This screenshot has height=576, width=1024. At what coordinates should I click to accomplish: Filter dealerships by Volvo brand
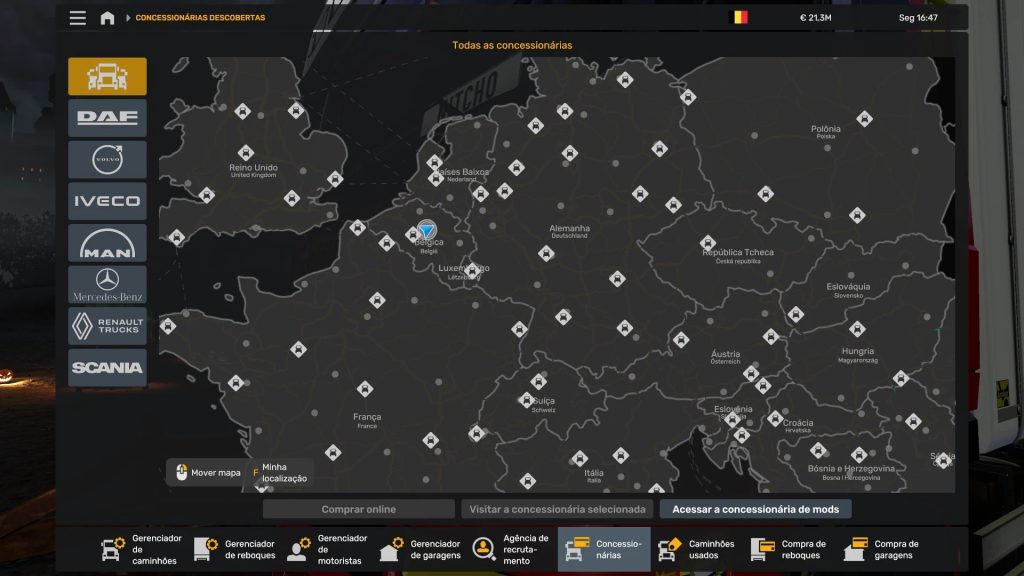tap(107, 159)
